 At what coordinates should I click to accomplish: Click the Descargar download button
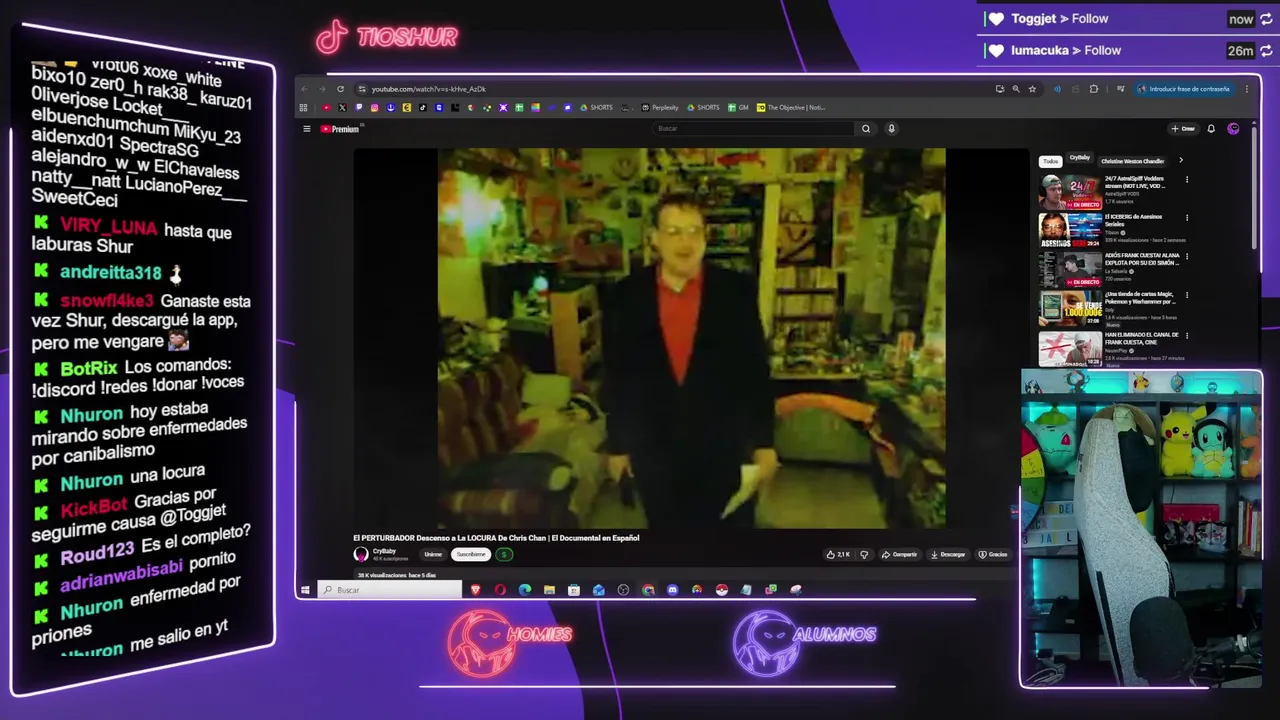tap(948, 554)
